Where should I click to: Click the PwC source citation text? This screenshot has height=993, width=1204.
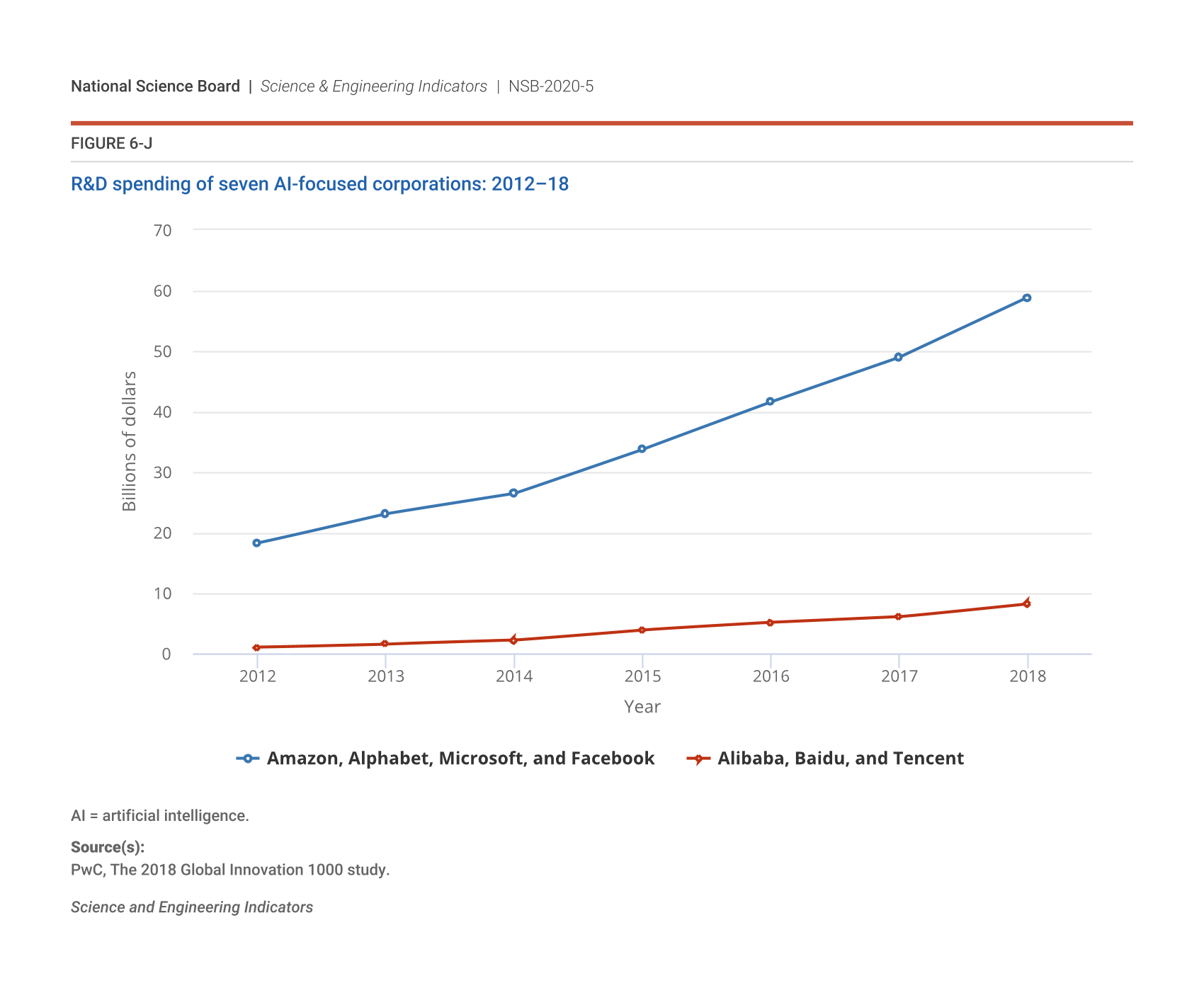coord(230,870)
